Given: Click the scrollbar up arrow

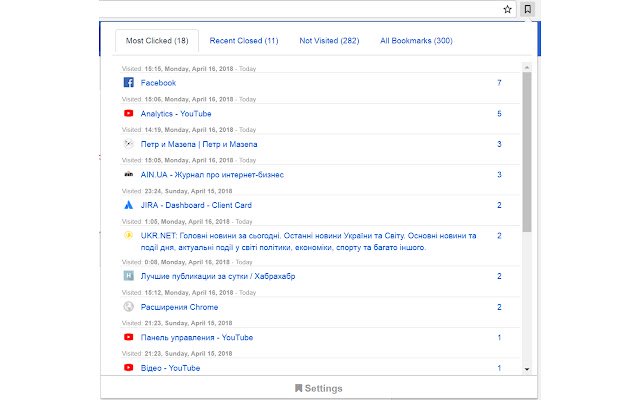Looking at the screenshot, I should [x=527, y=67].
